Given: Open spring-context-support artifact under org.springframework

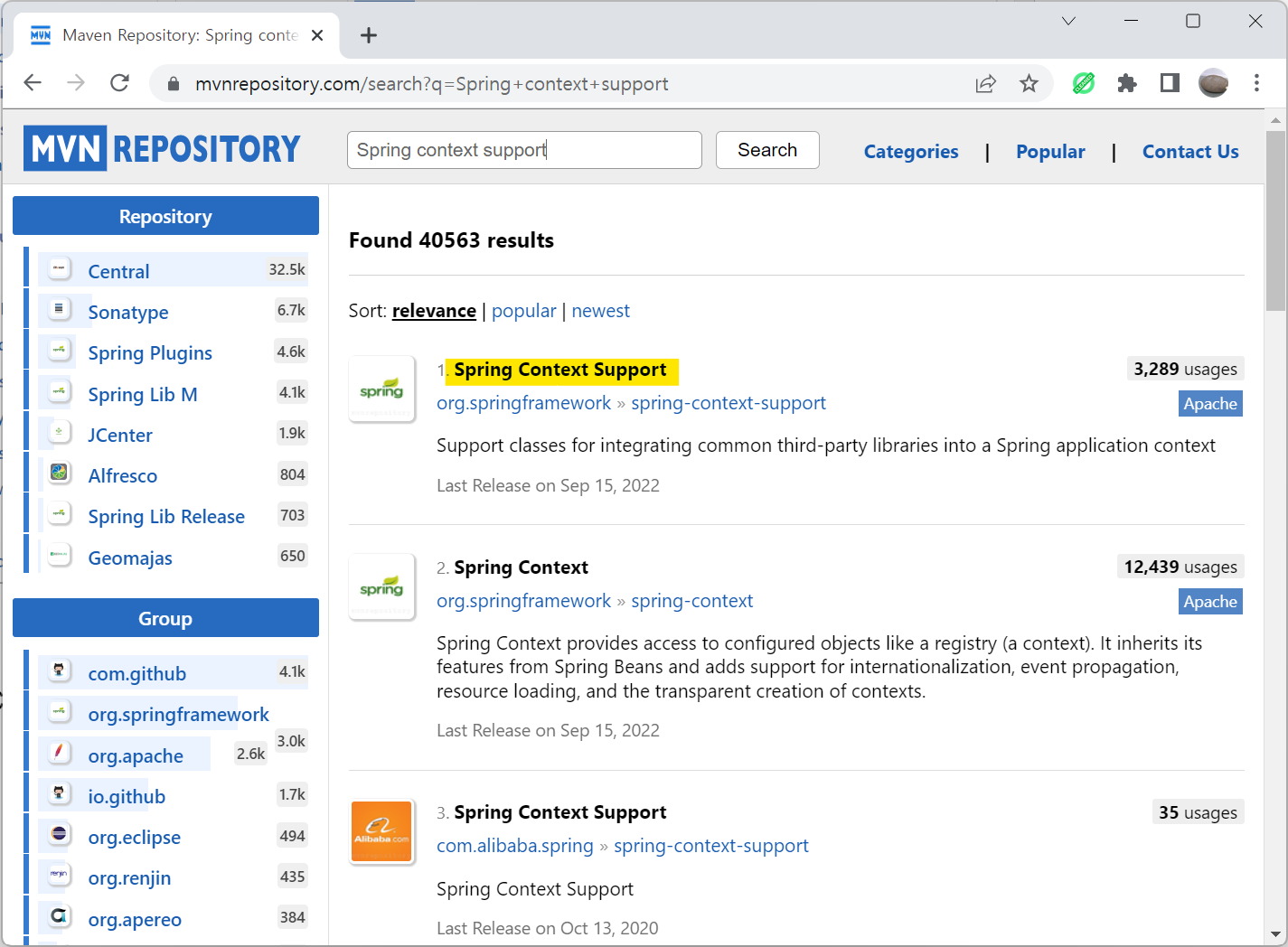Looking at the screenshot, I should click(x=729, y=403).
